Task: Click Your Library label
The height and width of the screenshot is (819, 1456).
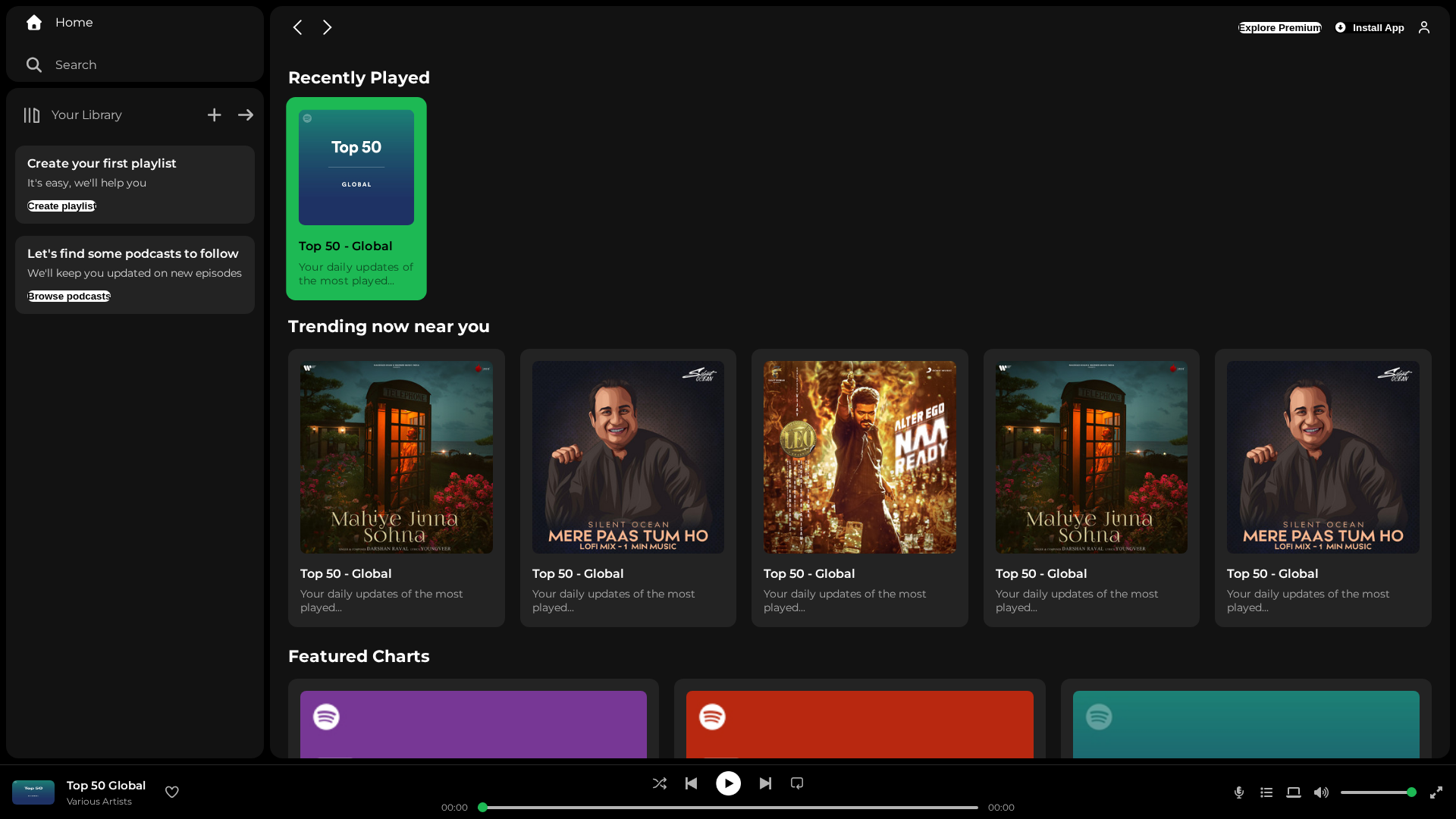Action: (x=86, y=115)
